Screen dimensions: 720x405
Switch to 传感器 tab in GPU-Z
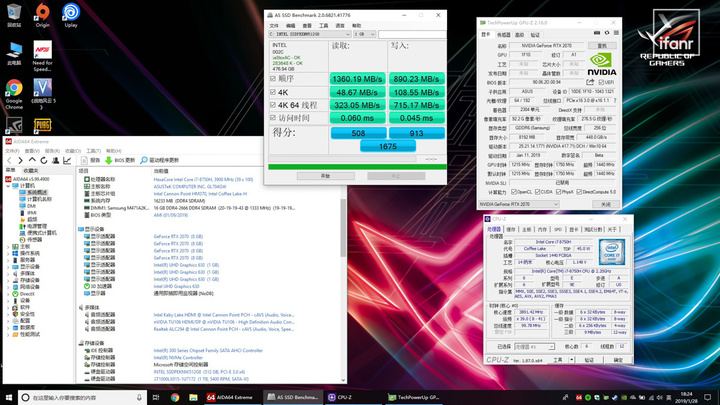504,35
